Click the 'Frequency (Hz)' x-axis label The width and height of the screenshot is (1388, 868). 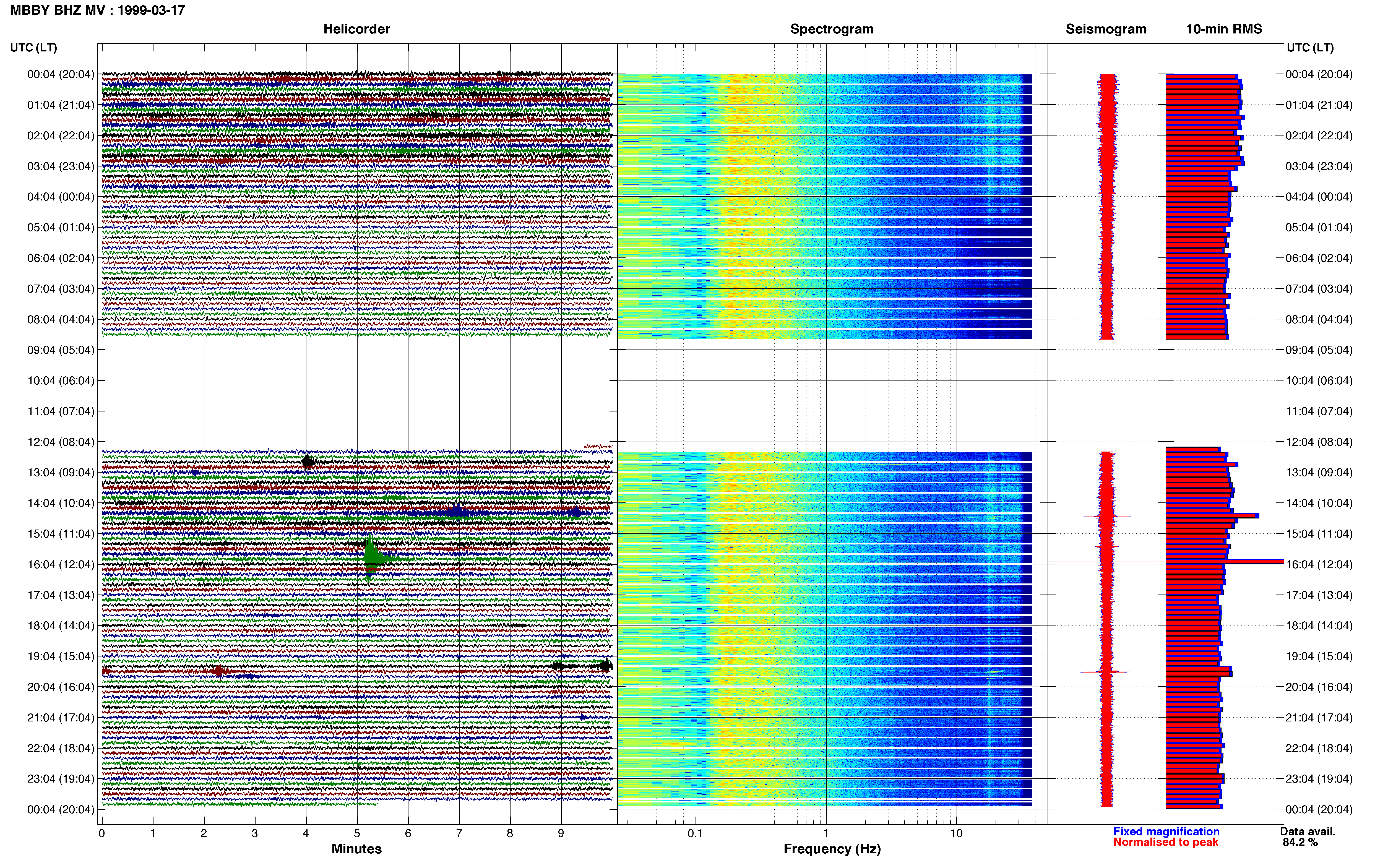point(832,849)
